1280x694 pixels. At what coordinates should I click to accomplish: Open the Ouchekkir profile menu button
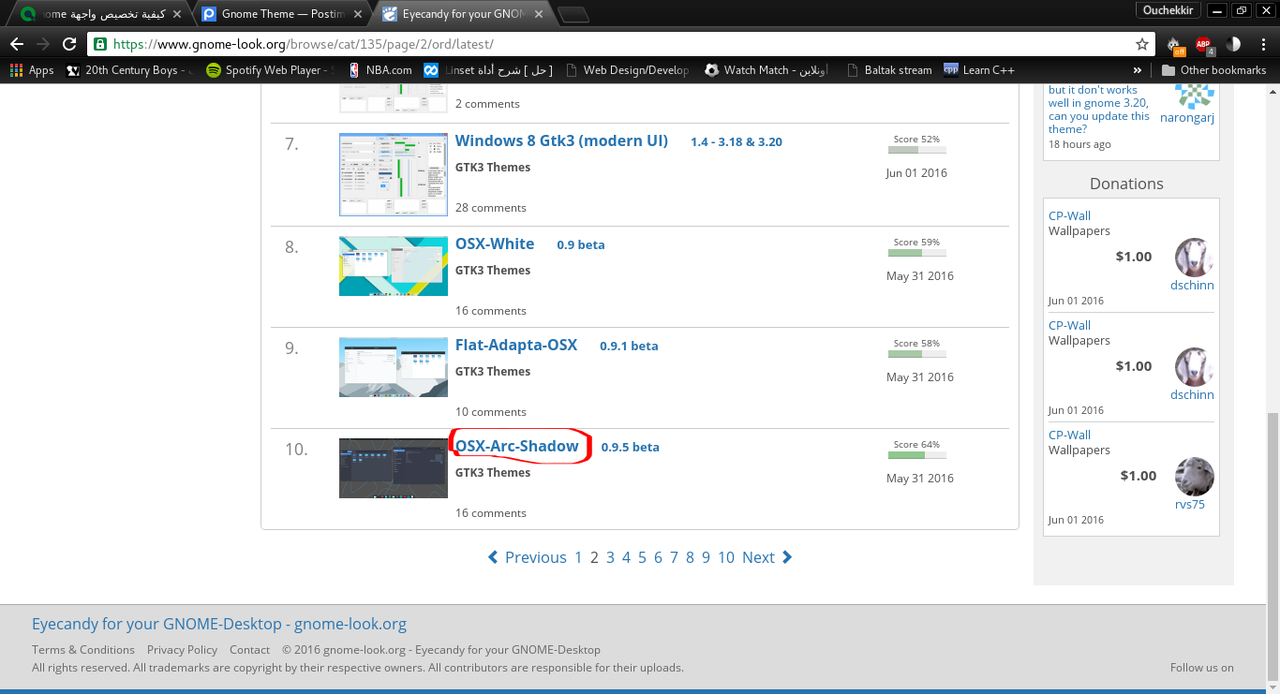point(1168,10)
